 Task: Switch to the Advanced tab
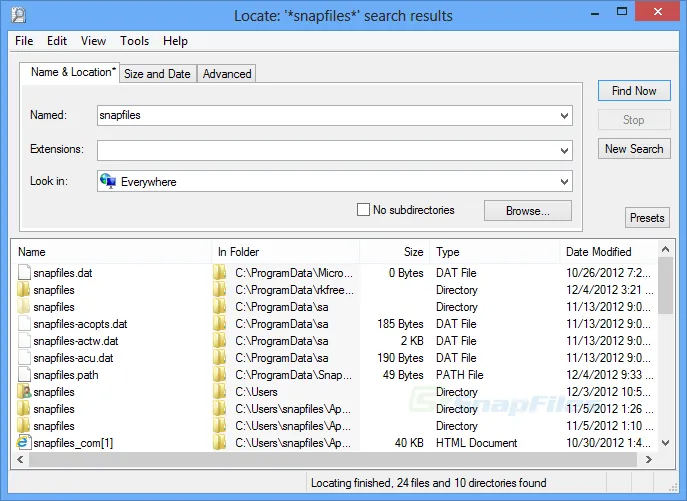click(227, 74)
